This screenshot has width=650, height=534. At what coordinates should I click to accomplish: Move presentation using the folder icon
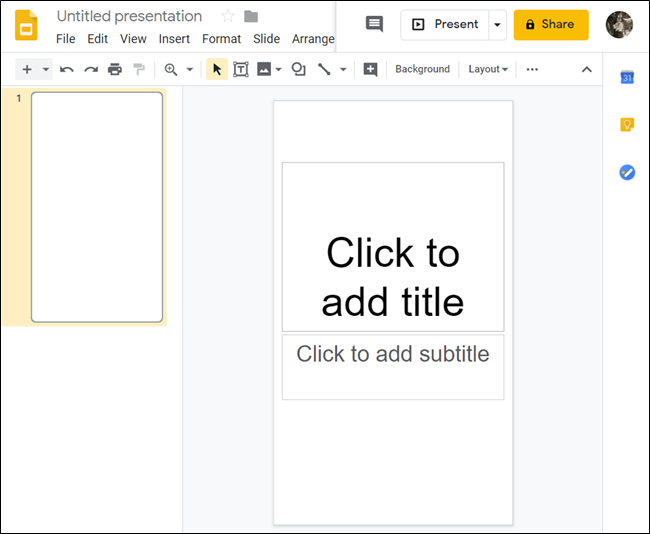(x=251, y=17)
